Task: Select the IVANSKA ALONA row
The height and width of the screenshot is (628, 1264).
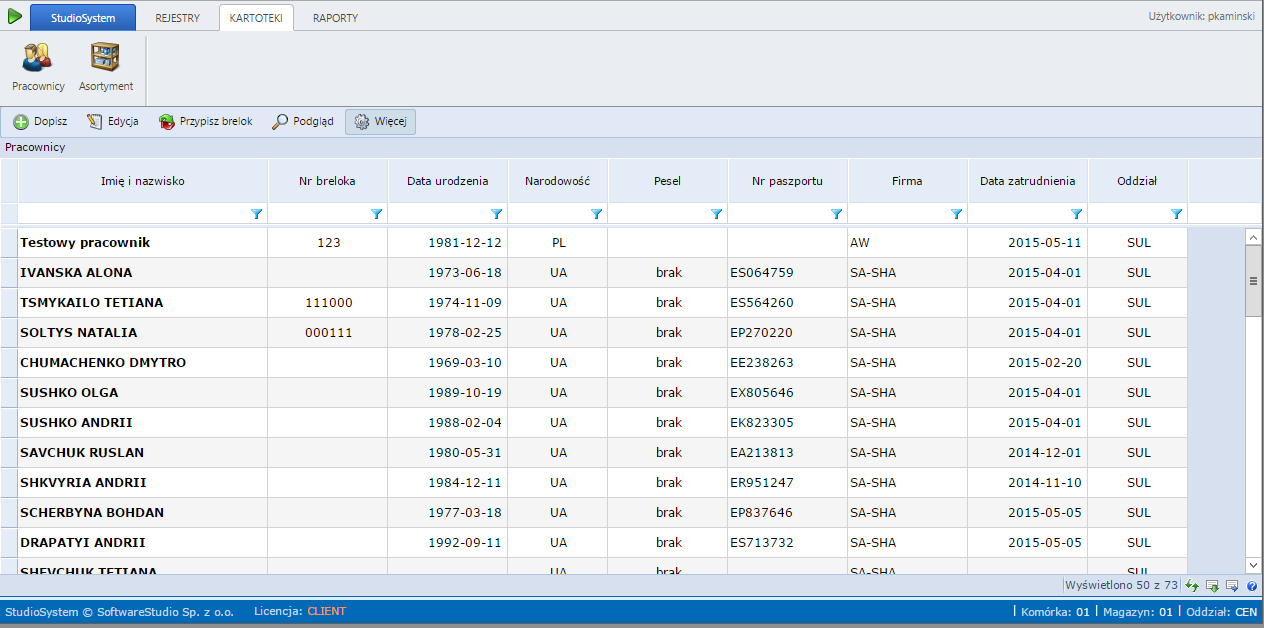Action: (594, 273)
